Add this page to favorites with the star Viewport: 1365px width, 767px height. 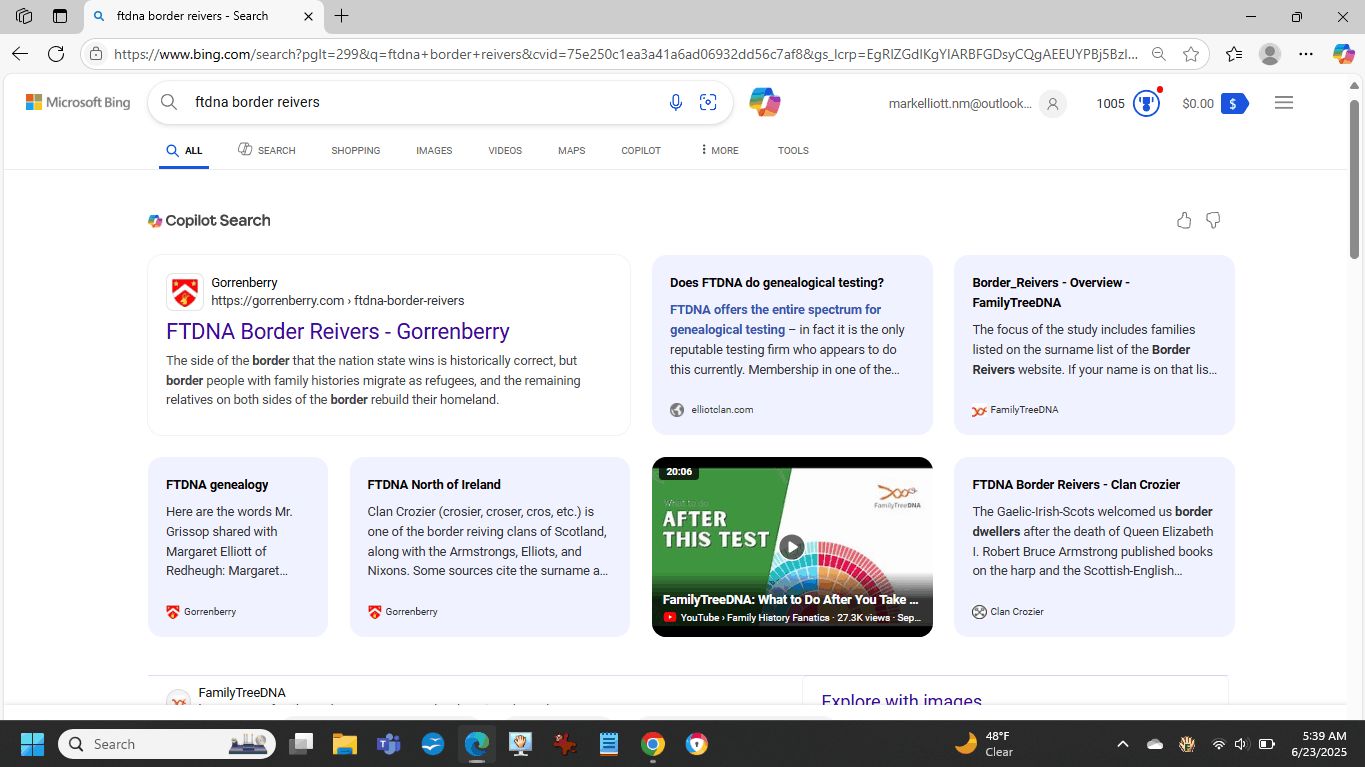click(x=1190, y=54)
